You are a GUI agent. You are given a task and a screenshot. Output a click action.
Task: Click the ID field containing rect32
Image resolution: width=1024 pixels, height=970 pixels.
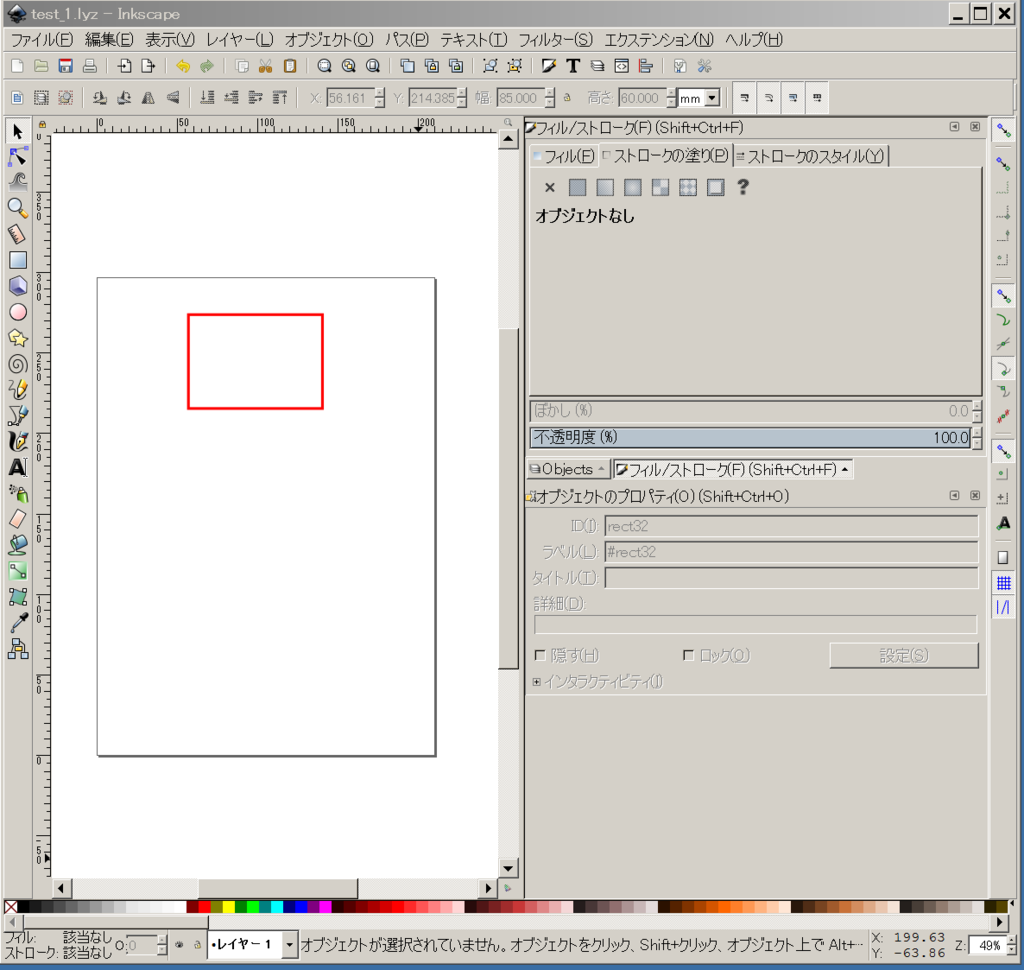coord(791,526)
